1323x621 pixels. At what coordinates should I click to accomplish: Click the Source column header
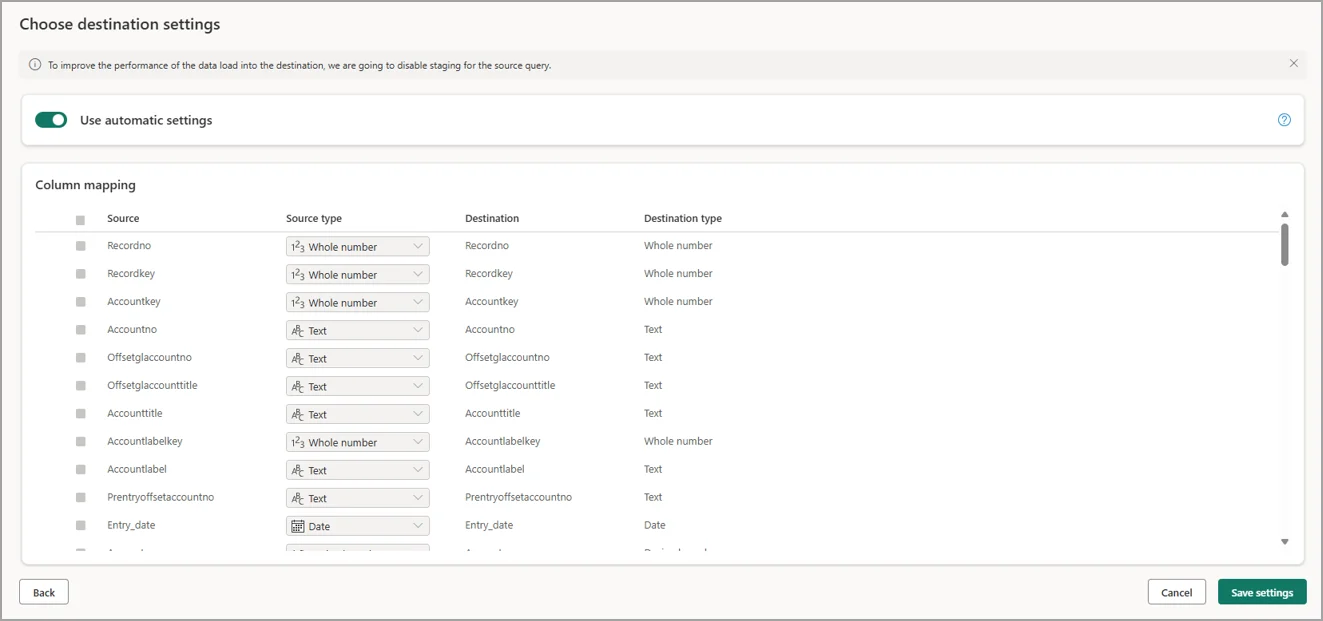[123, 218]
